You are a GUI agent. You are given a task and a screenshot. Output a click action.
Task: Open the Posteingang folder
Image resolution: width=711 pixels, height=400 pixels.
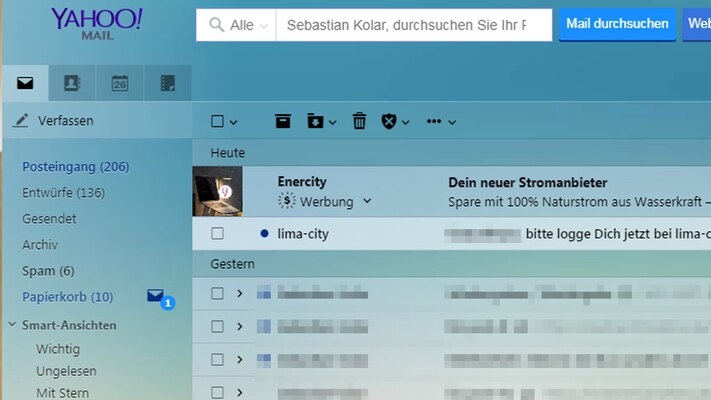[75, 166]
